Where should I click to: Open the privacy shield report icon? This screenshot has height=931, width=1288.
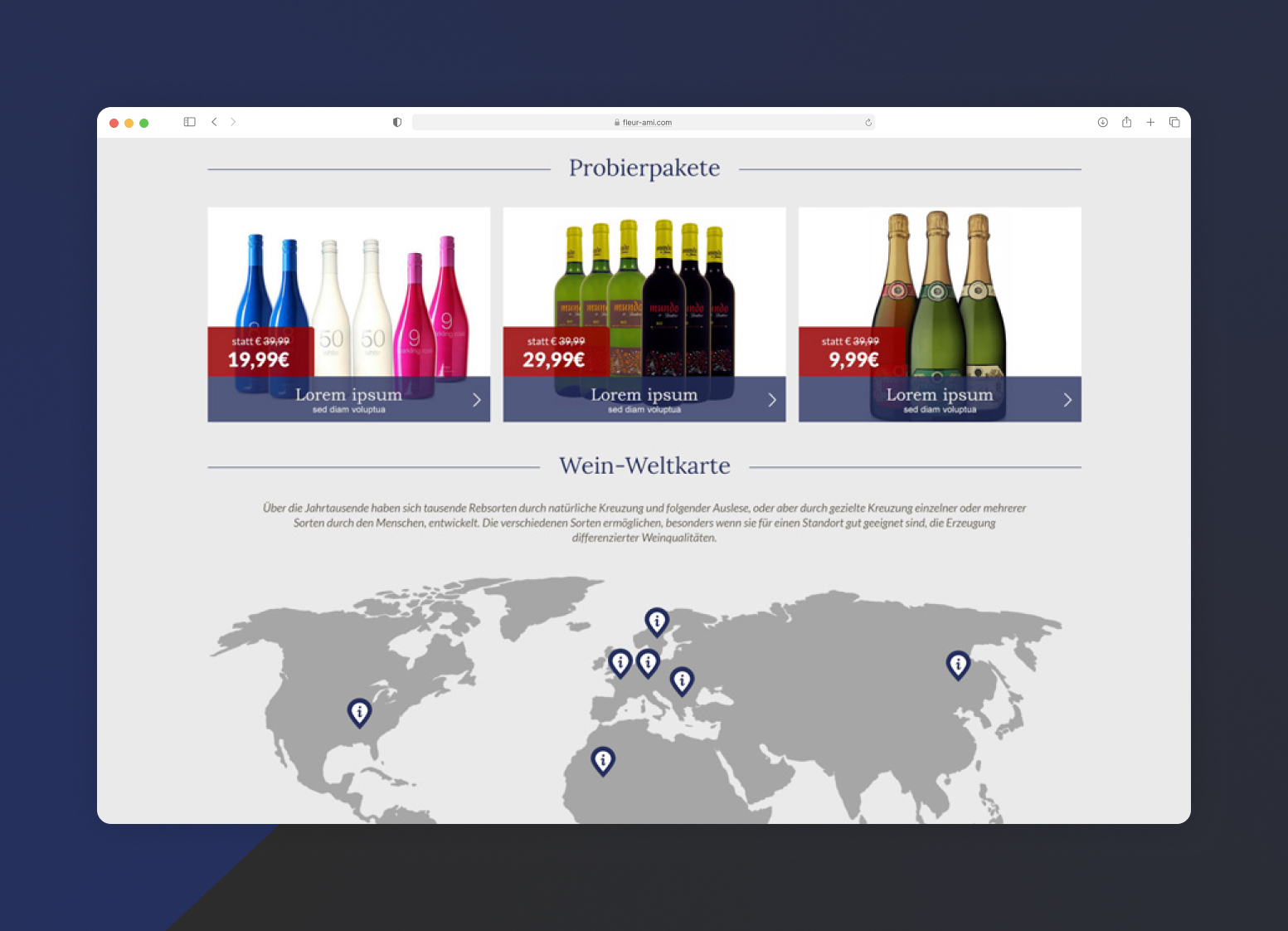coord(397,122)
